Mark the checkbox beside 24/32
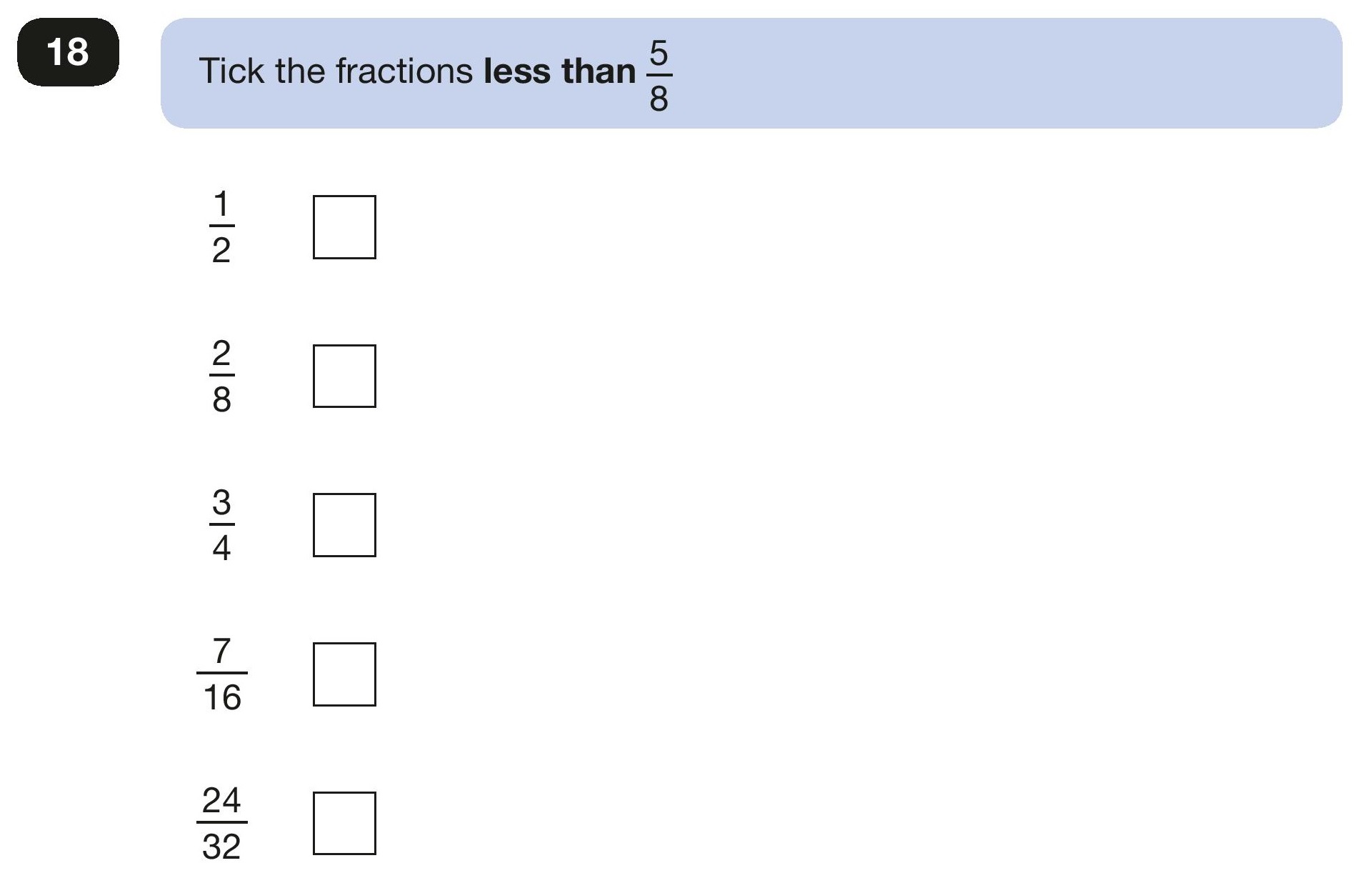Image resolution: width=1372 pixels, height=888 pixels. pos(344,823)
